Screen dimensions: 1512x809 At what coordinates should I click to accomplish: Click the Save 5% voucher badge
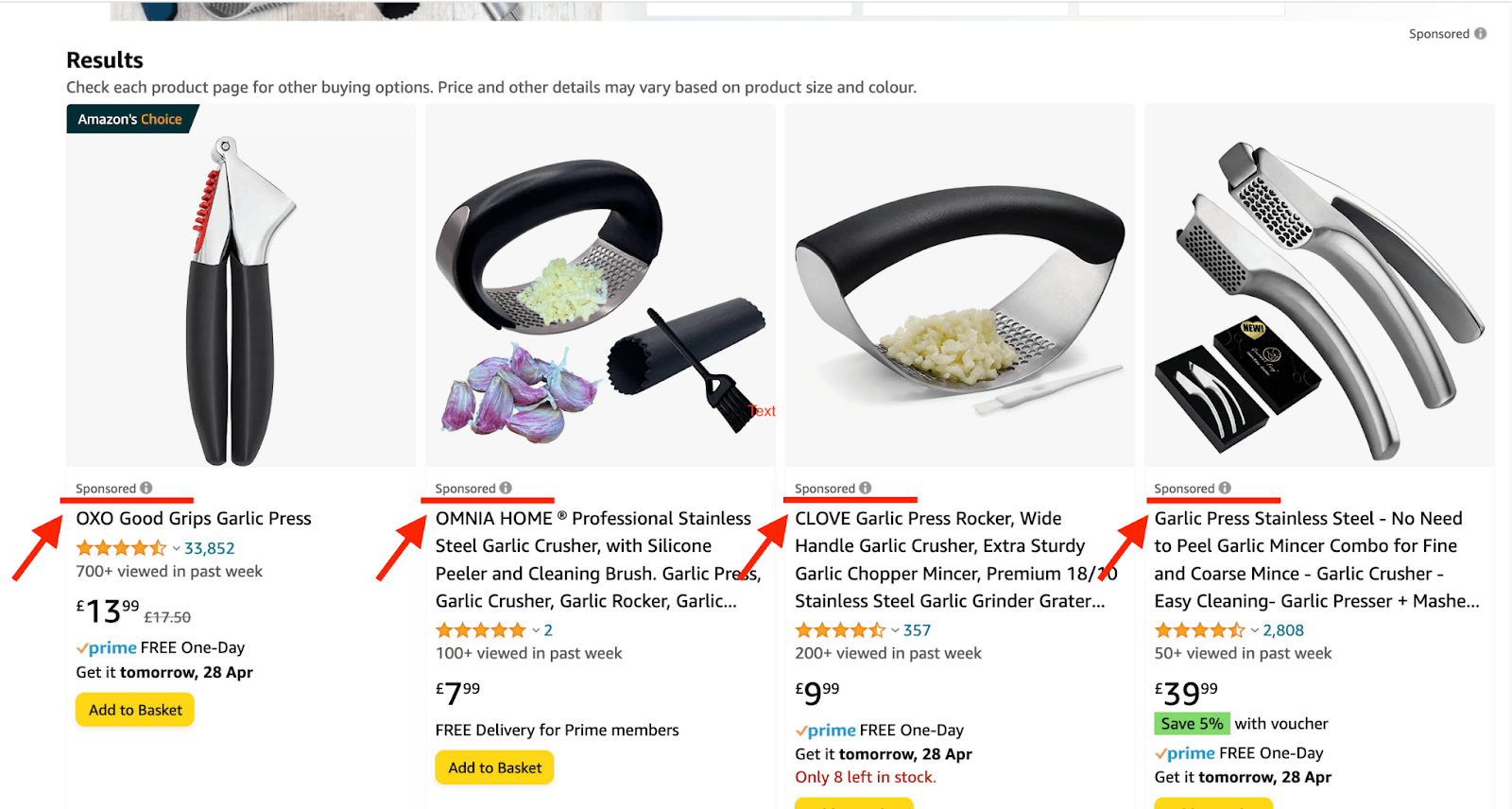pyautogui.click(x=1192, y=722)
